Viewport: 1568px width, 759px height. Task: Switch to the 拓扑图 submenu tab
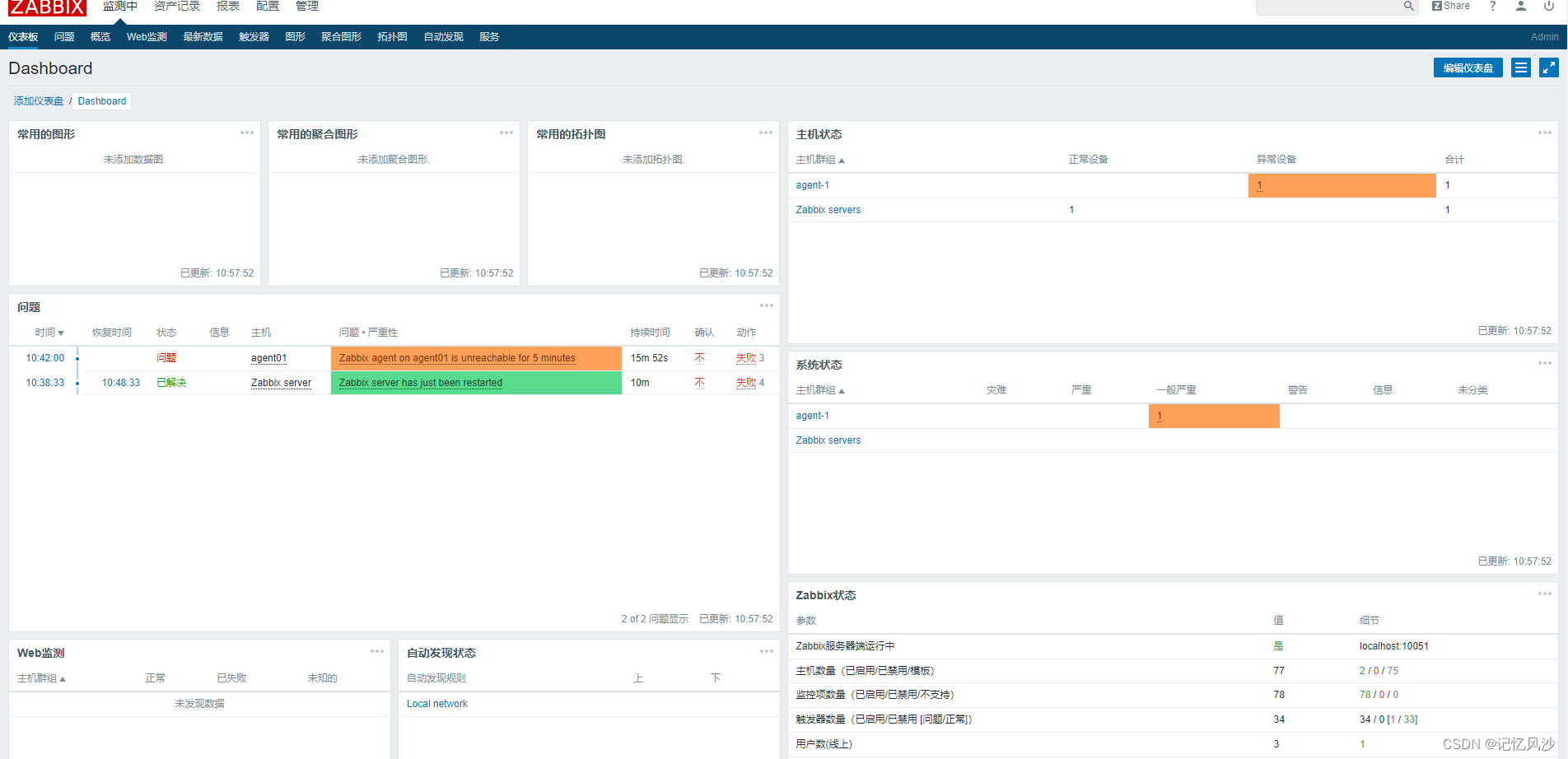pos(393,37)
